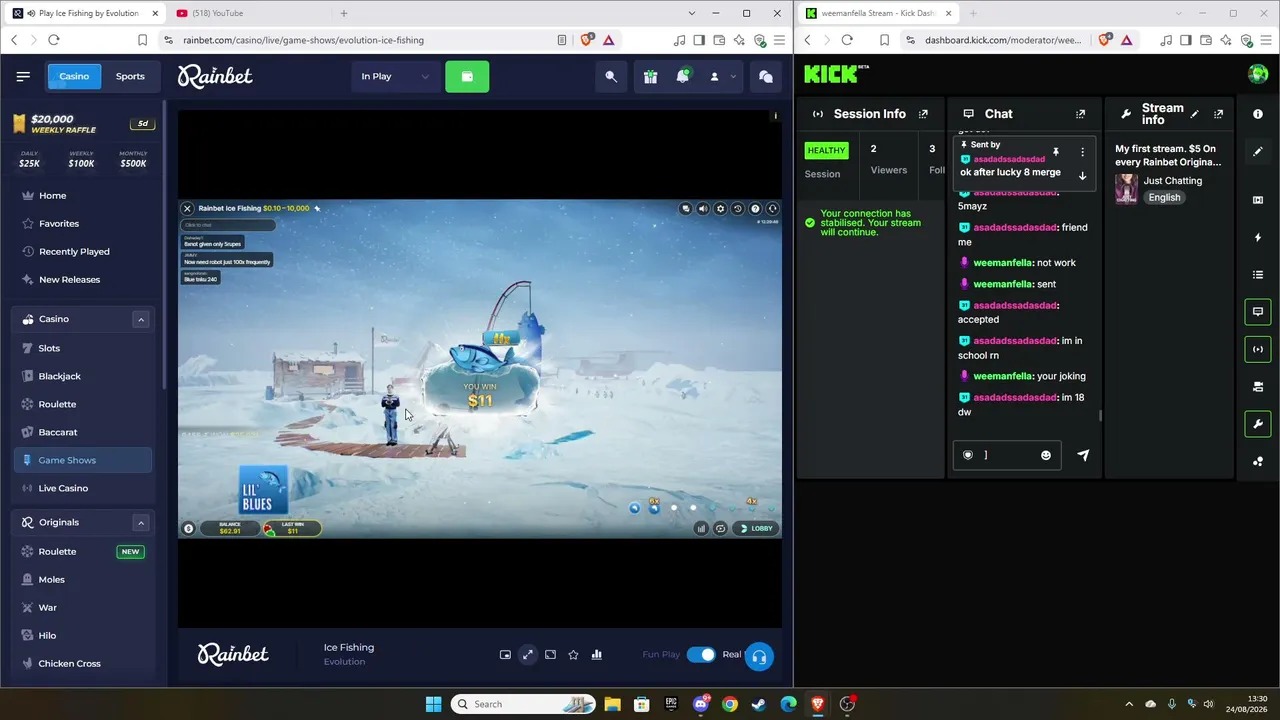Open the Ice Fishing game settings gear
This screenshot has height=720, width=1280.
[720, 209]
